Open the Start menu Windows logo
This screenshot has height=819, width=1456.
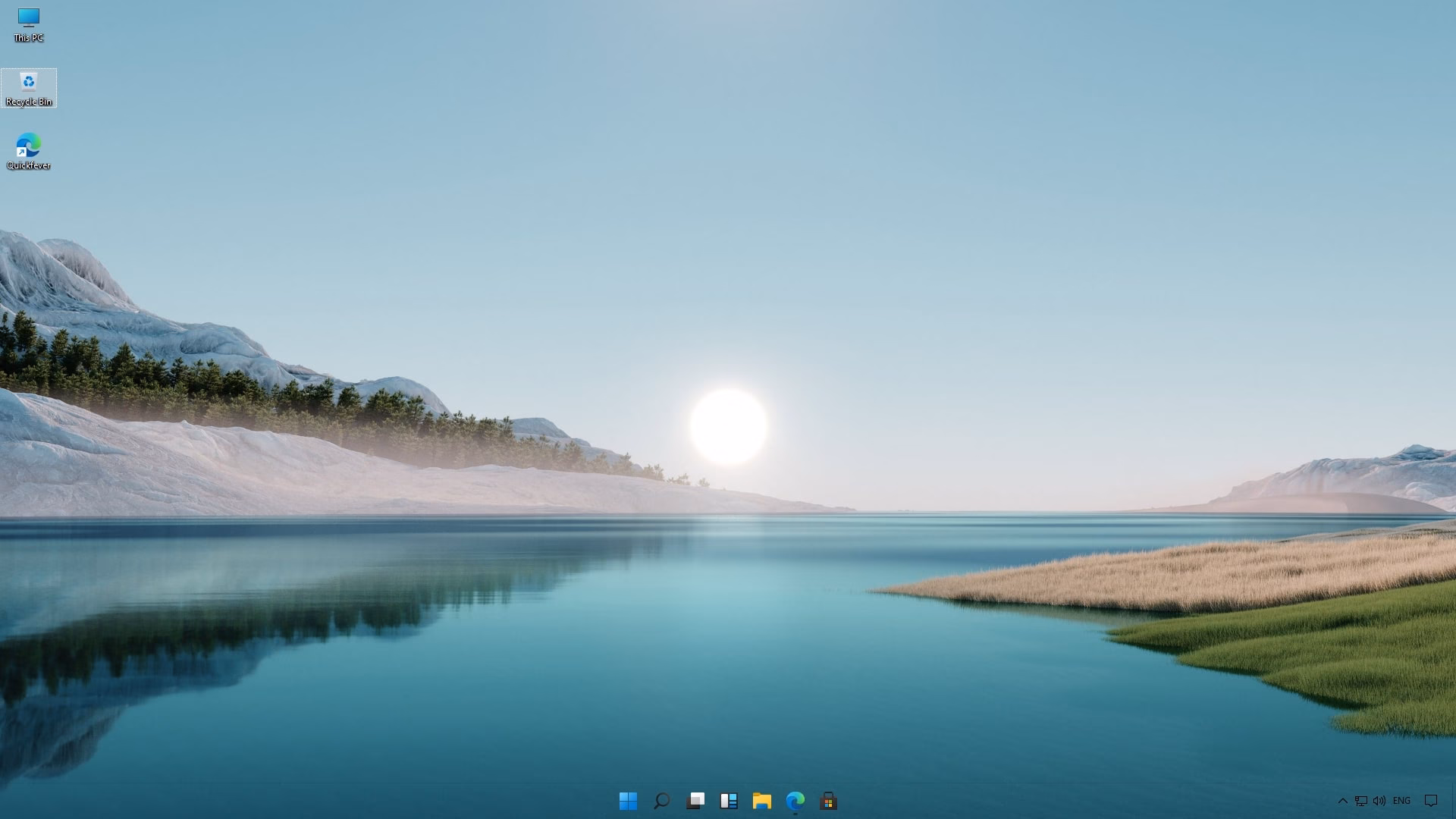(628, 801)
